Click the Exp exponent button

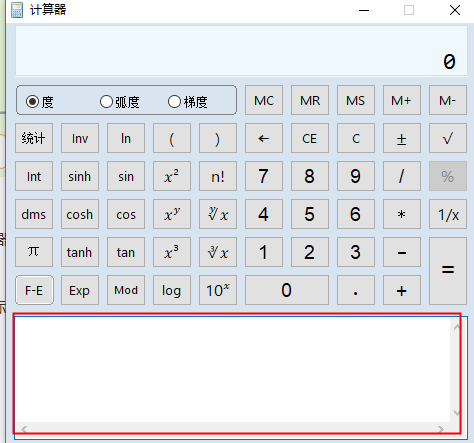[x=80, y=290]
